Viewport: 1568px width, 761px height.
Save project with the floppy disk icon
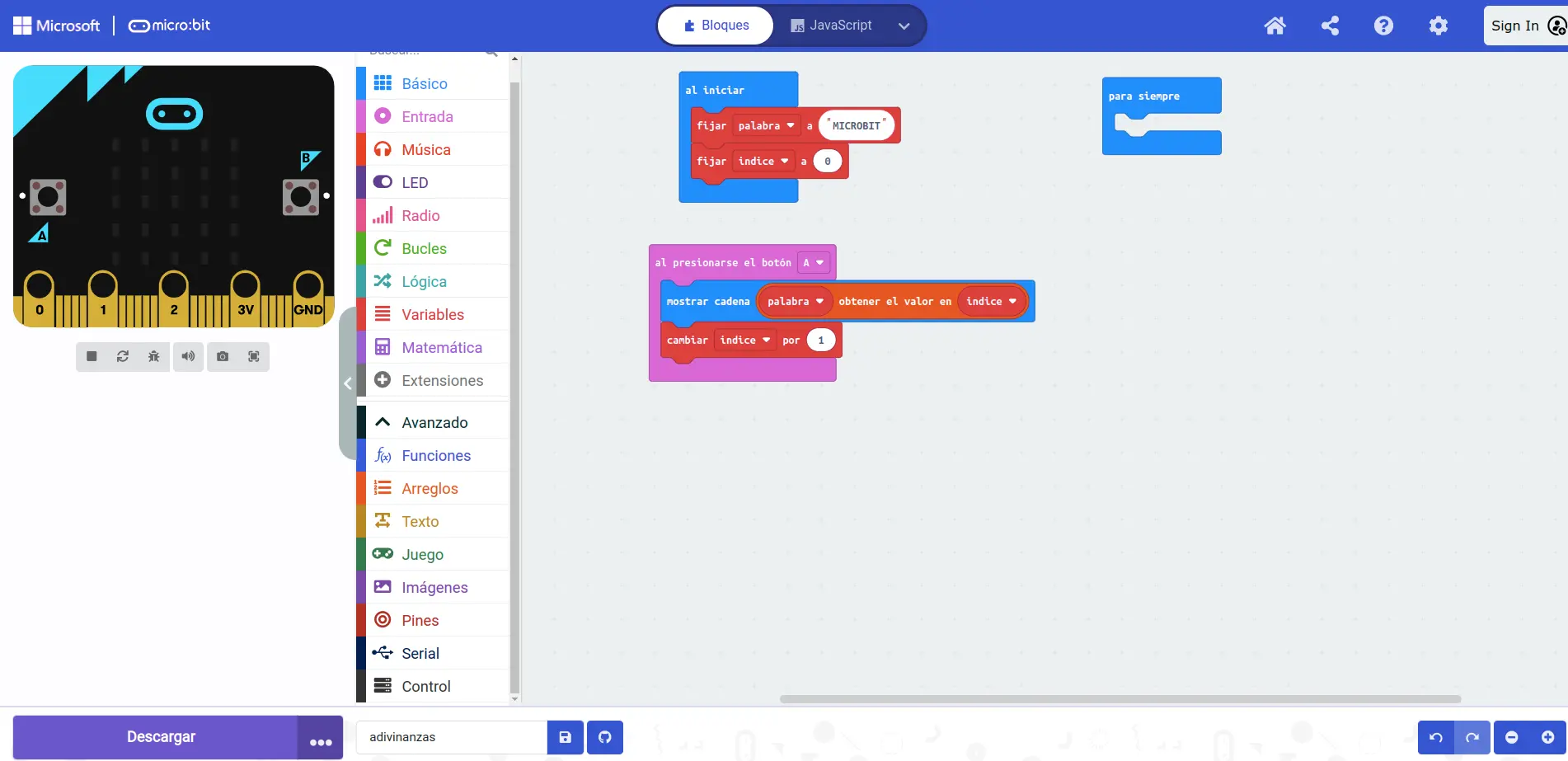pos(566,737)
